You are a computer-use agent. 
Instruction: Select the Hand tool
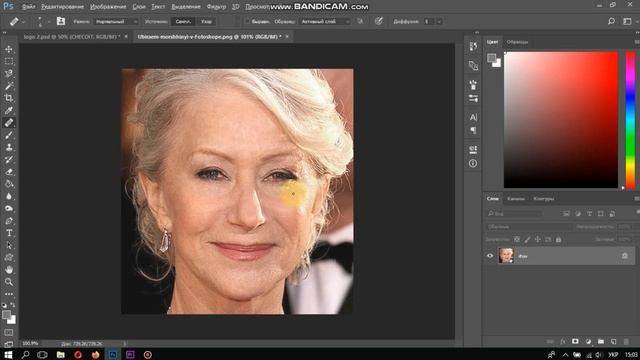pyautogui.click(x=9, y=270)
